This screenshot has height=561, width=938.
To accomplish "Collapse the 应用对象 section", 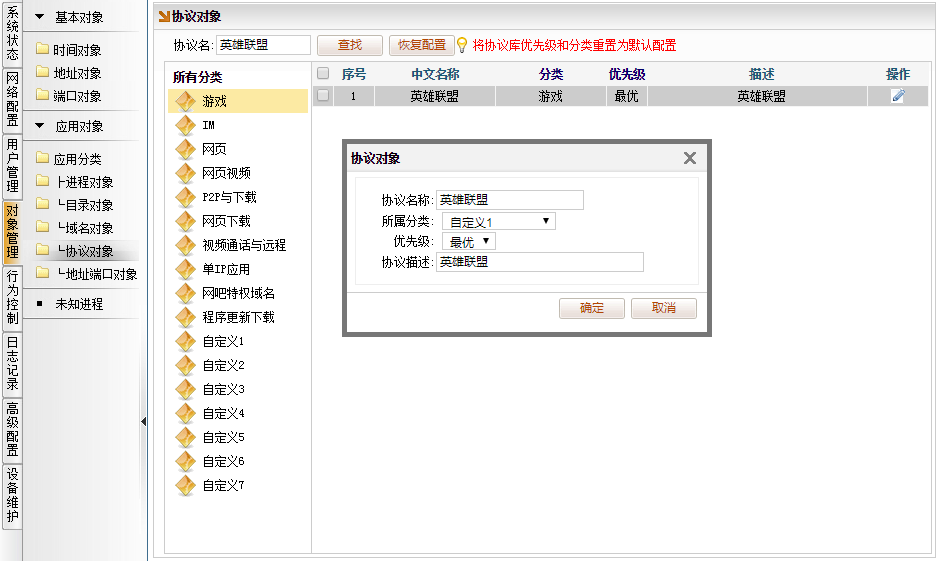I will [x=40, y=126].
